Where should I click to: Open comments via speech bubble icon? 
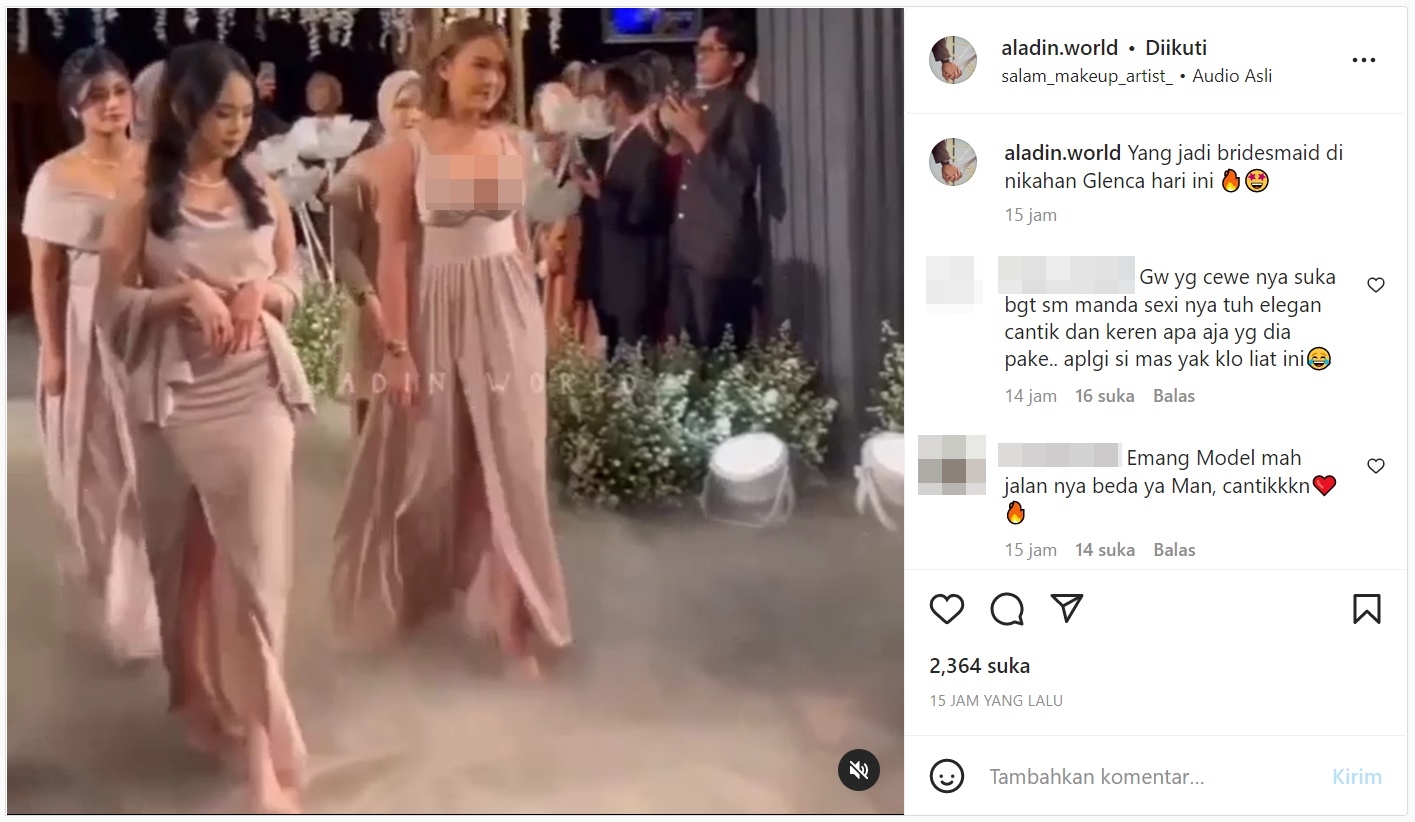[x=1007, y=609]
